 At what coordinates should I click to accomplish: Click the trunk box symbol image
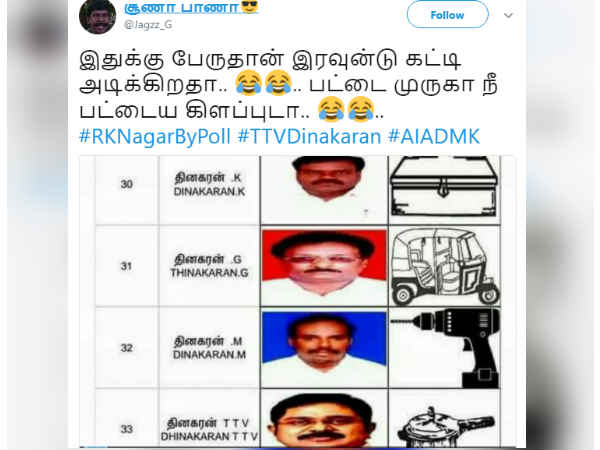[444, 189]
